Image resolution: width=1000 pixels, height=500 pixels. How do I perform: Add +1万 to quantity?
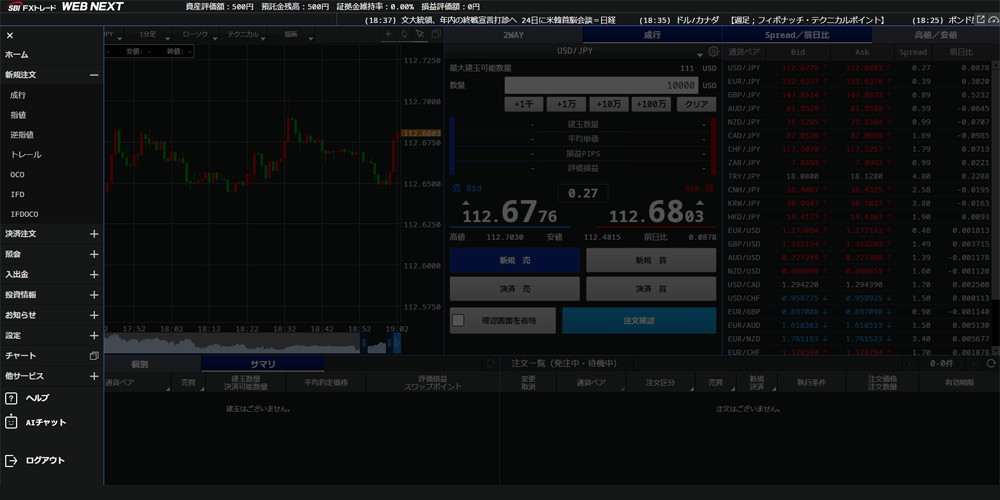point(566,105)
